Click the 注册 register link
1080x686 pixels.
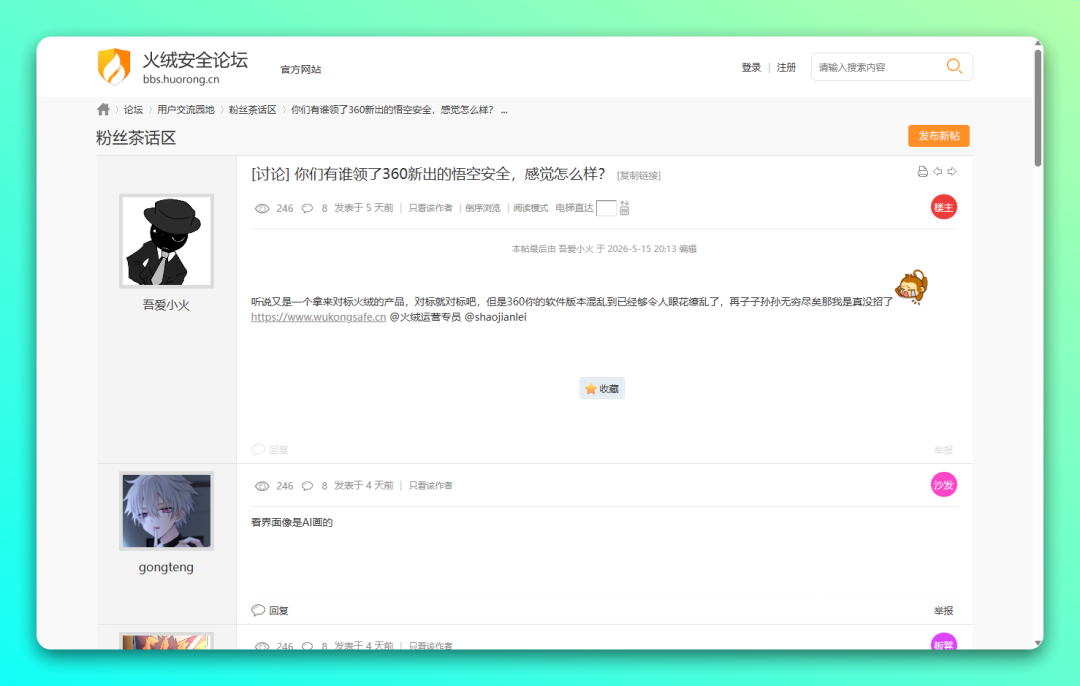tap(786, 67)
